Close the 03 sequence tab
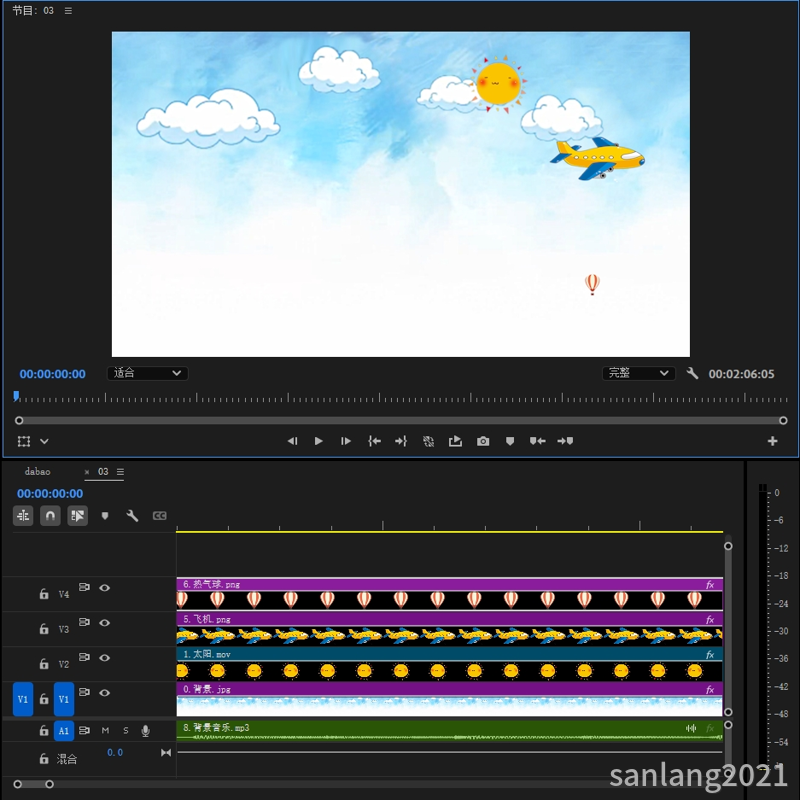 coord(87,472)
